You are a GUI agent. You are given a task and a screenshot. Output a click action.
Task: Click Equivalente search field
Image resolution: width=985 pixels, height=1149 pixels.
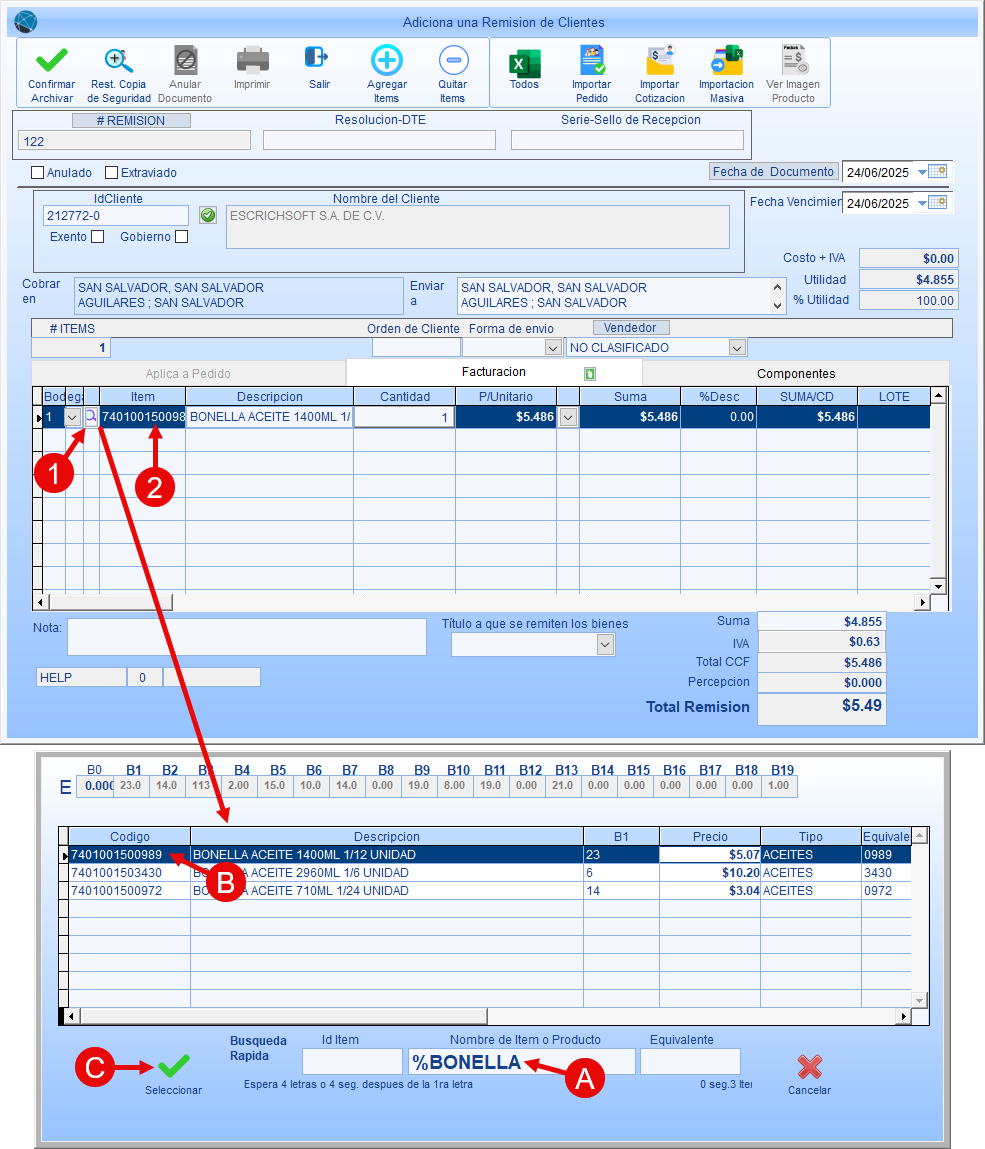690,1062
